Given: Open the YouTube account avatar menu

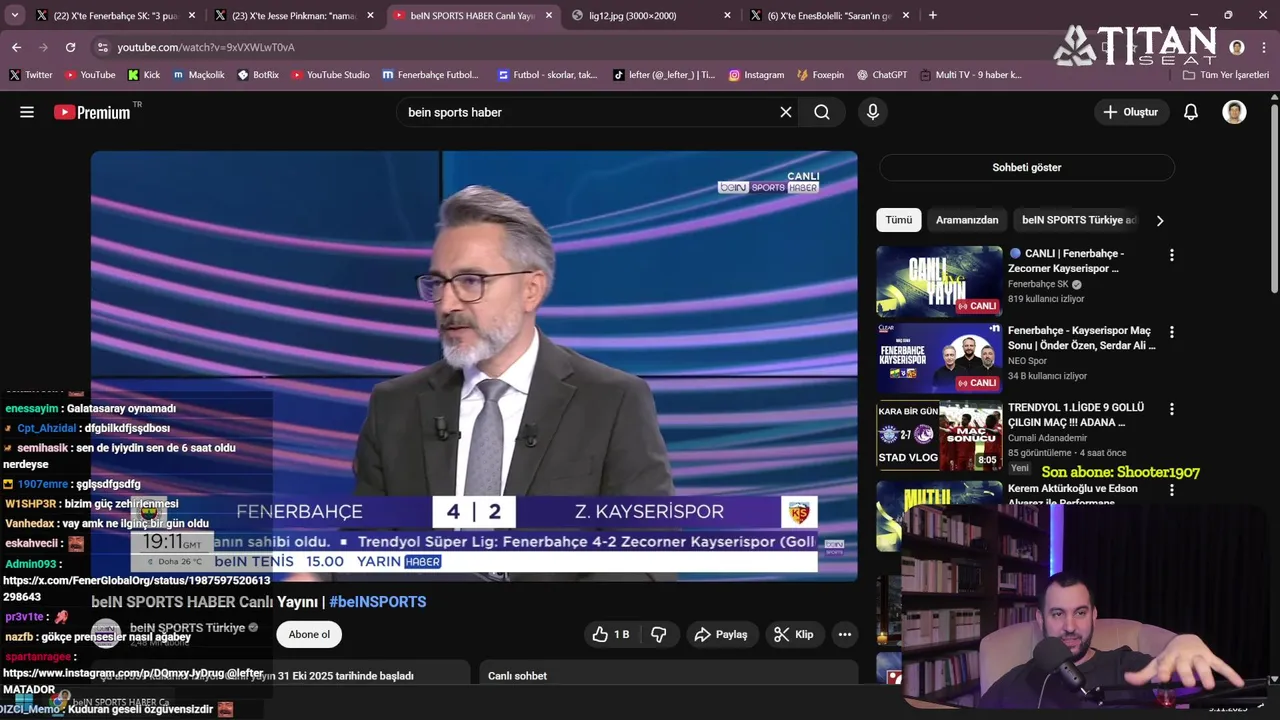Looking at the screenshot, I should 1234,112.
